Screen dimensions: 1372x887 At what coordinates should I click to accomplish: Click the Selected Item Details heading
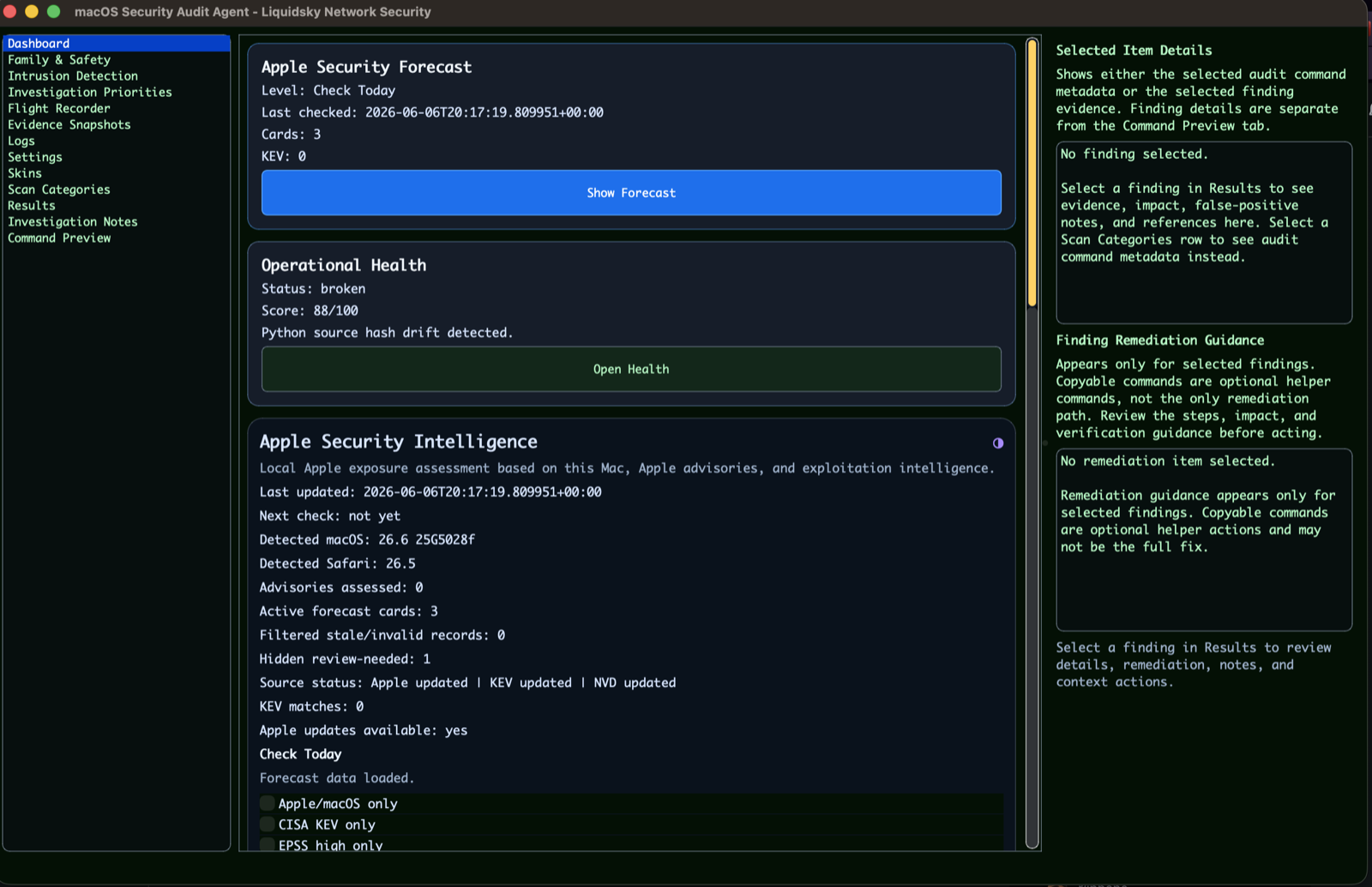coord(1134,51)
